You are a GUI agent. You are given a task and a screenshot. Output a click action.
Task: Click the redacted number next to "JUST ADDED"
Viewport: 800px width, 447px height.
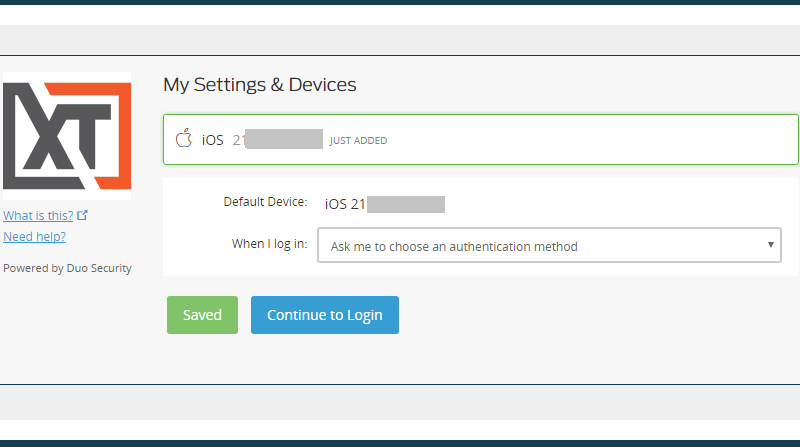(284, 139)
